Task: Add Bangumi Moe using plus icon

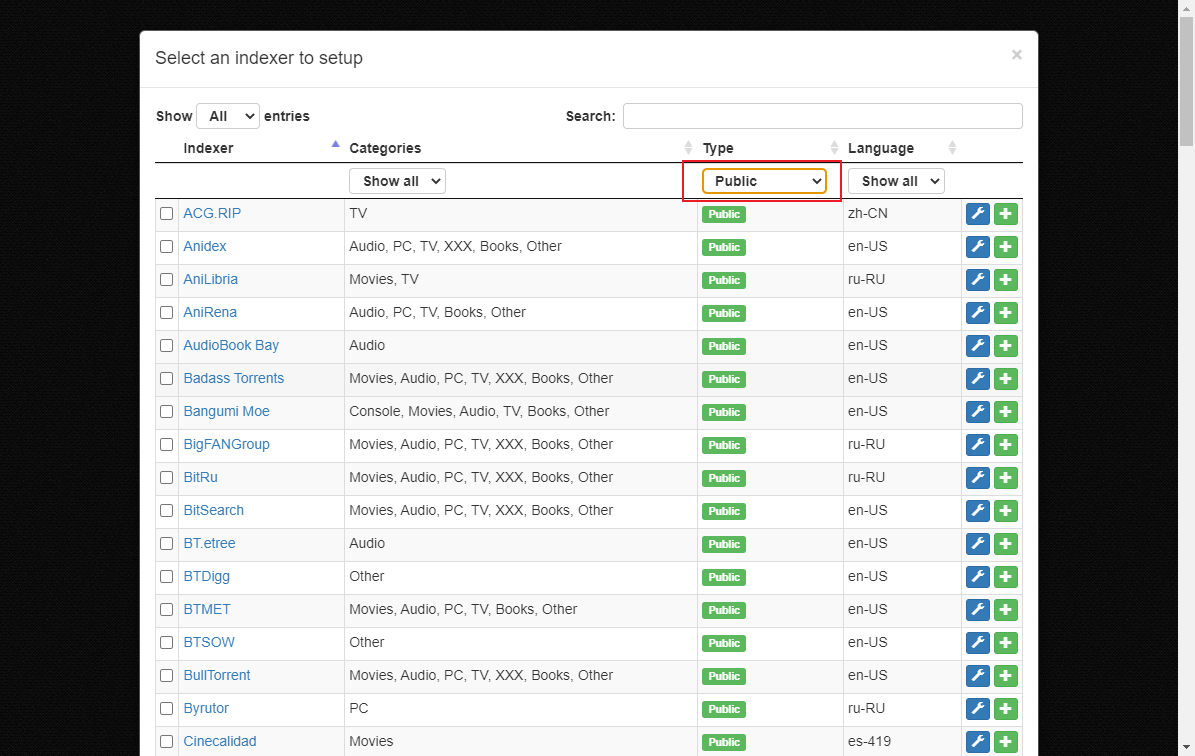Action: point(1006,412)
